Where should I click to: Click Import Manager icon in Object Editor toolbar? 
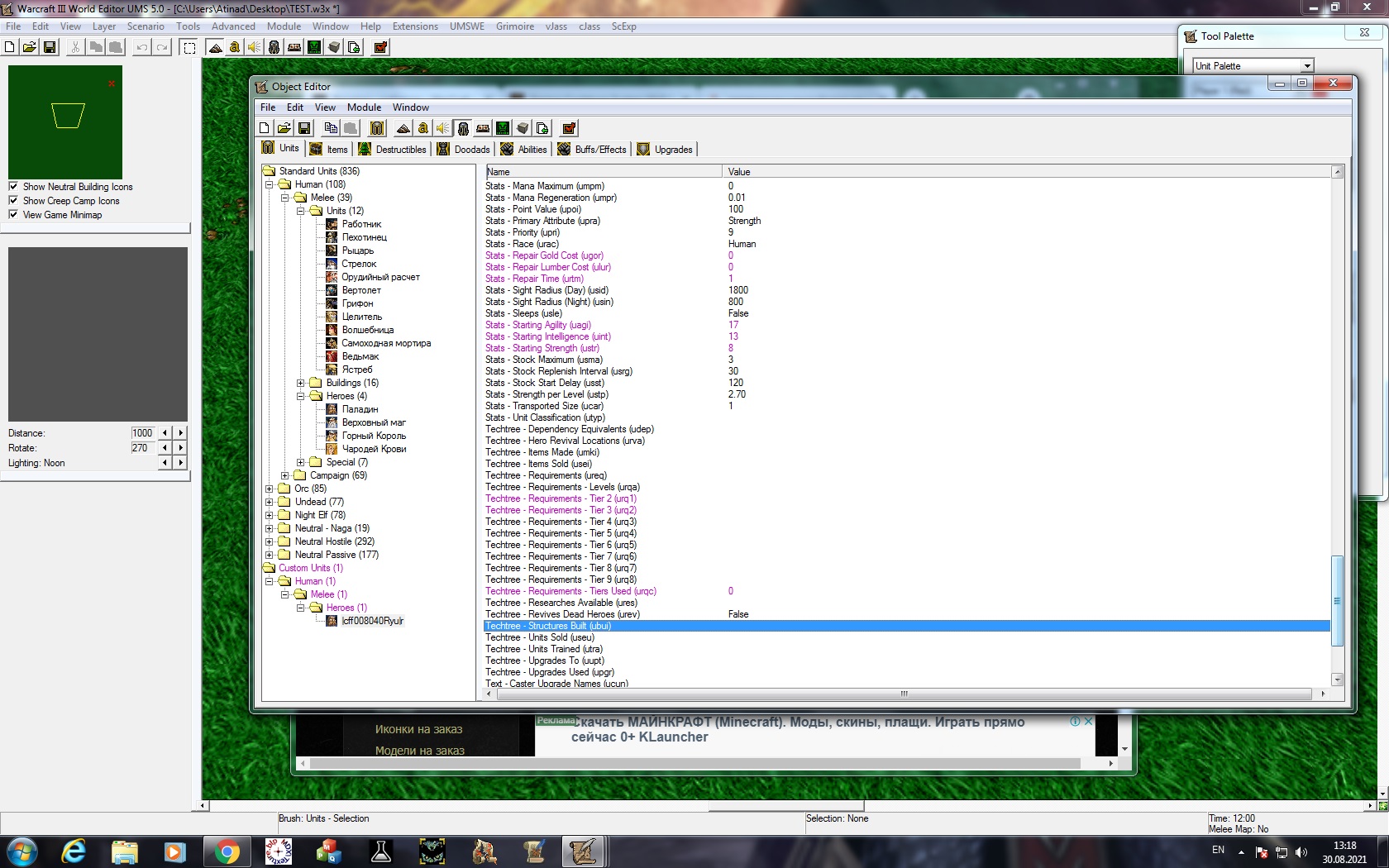pos(542,128)
